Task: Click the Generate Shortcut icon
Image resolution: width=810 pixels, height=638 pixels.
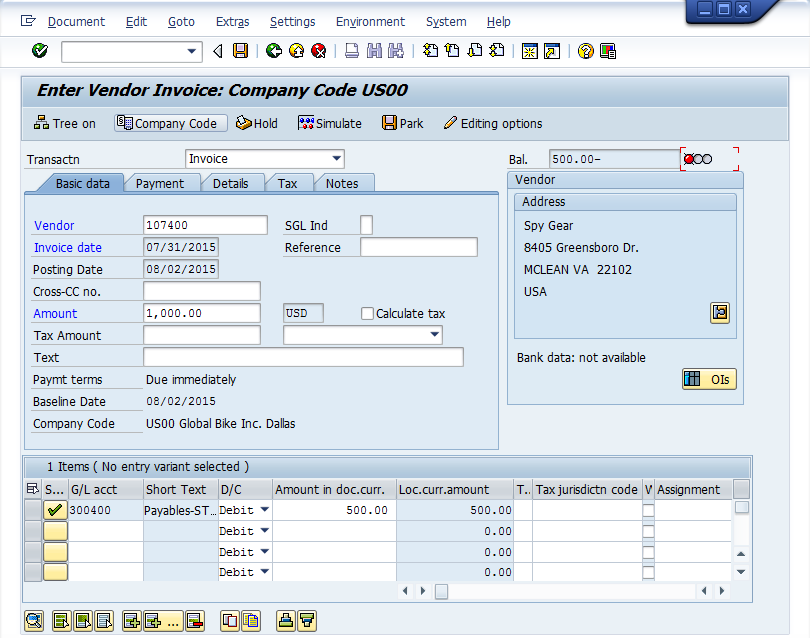Action: [x=552, y=51]
